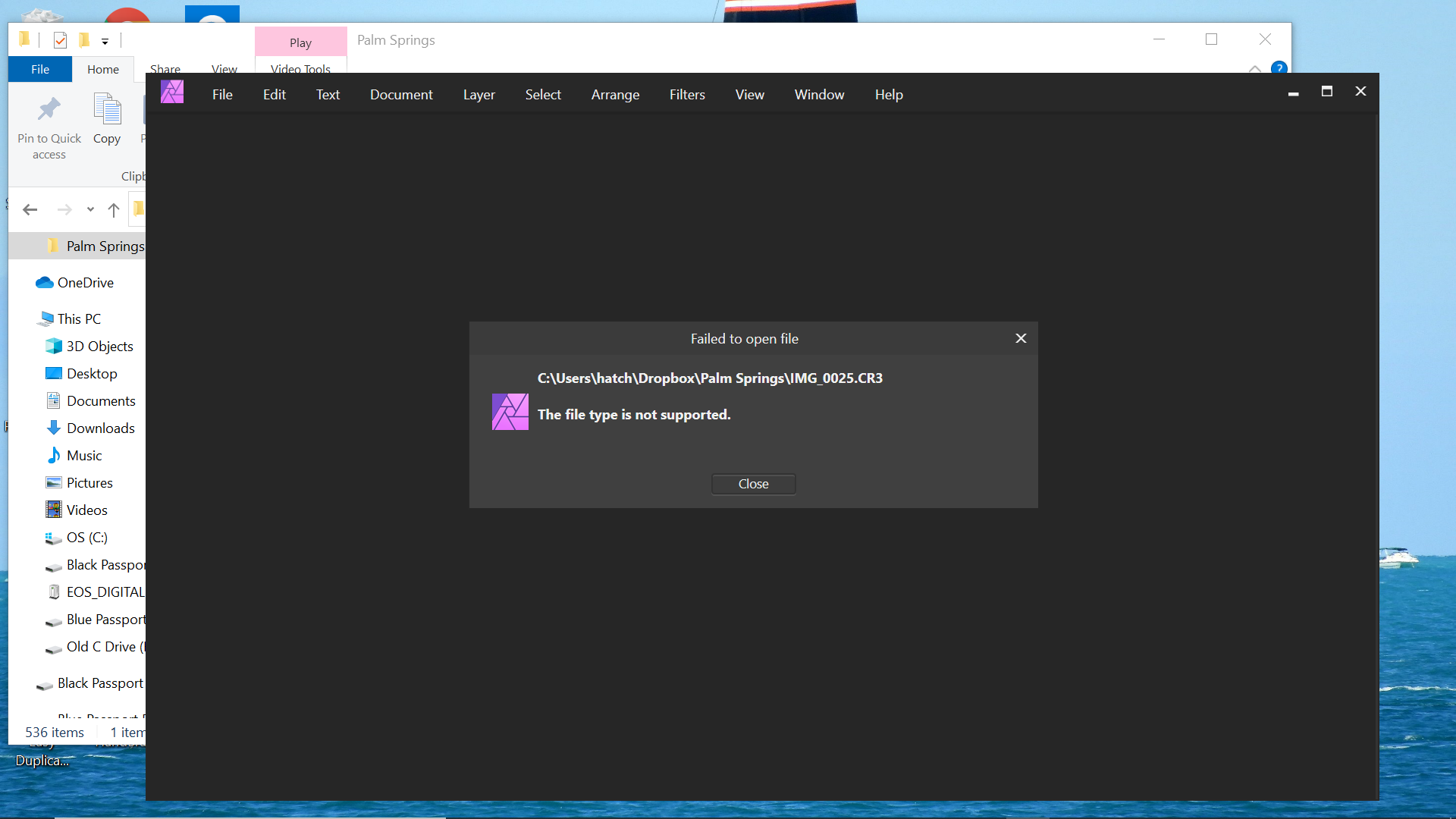
Task: Click the Explorer help question mark icon
Action: click(x=1279, y=67)
